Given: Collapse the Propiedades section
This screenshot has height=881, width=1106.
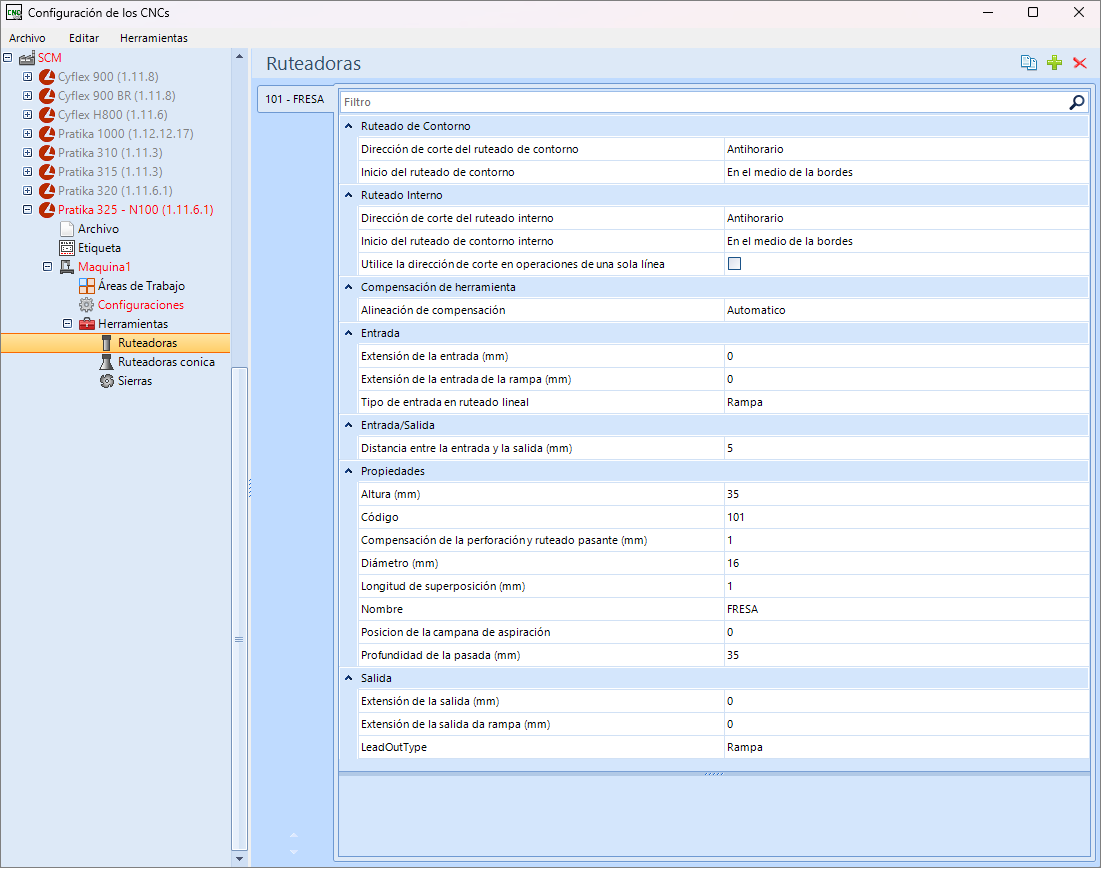Looking at the screenshot, I should tap(348, 471).
